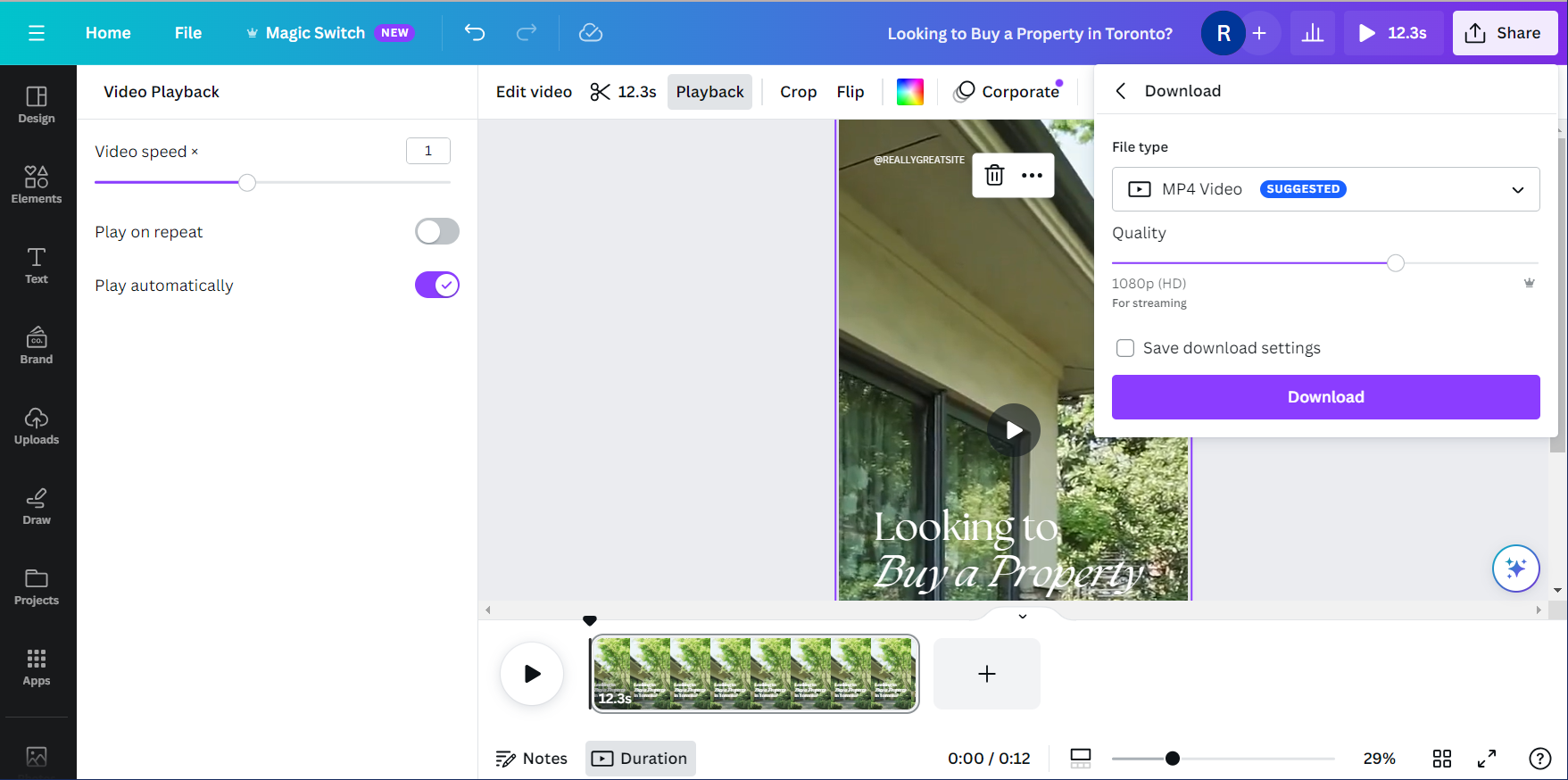1568x780 pixels.
Task: Open grid view of pages
Action: click(1441, 759)
